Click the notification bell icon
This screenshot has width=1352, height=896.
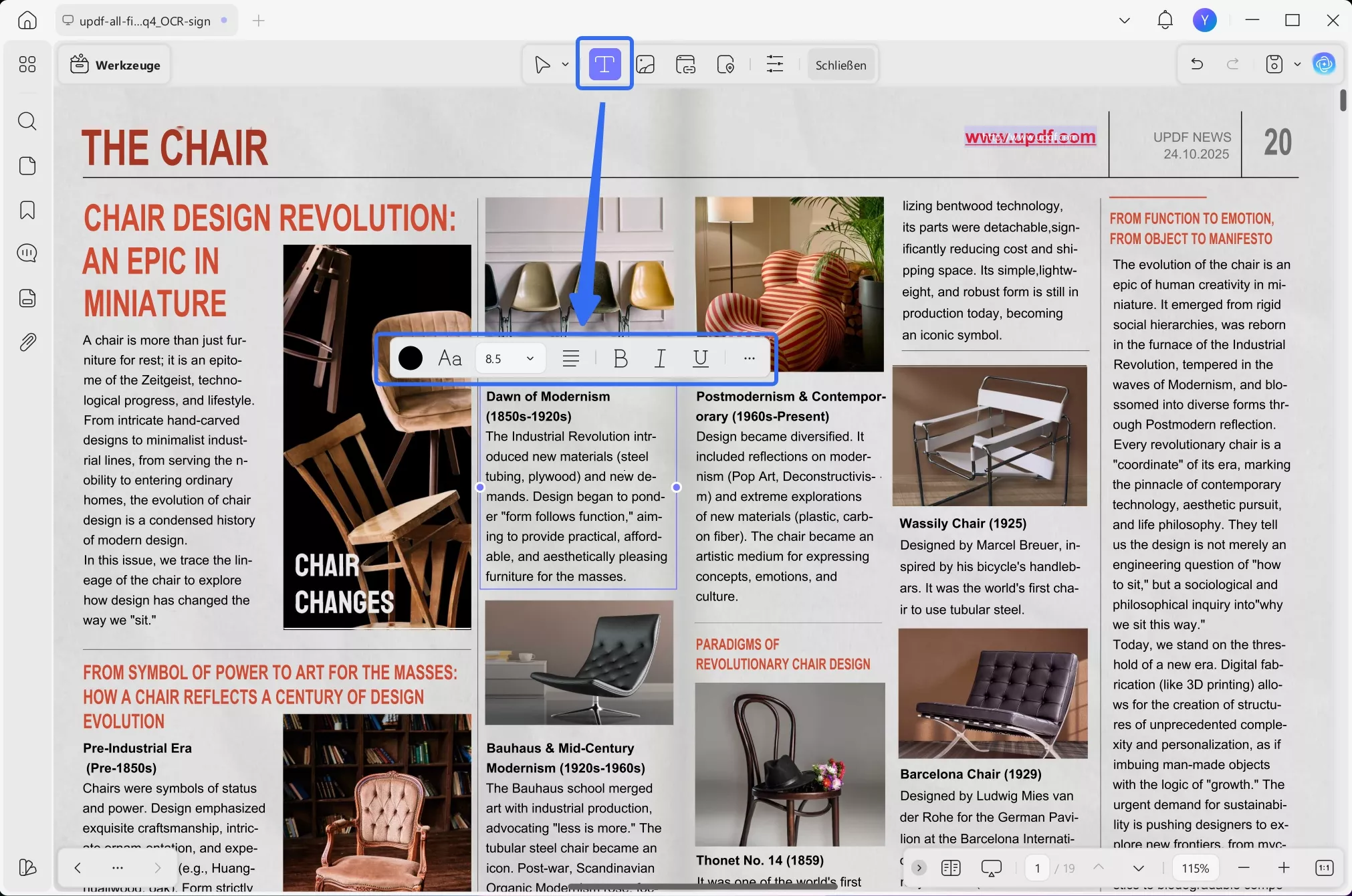(x=1165, y=21)
